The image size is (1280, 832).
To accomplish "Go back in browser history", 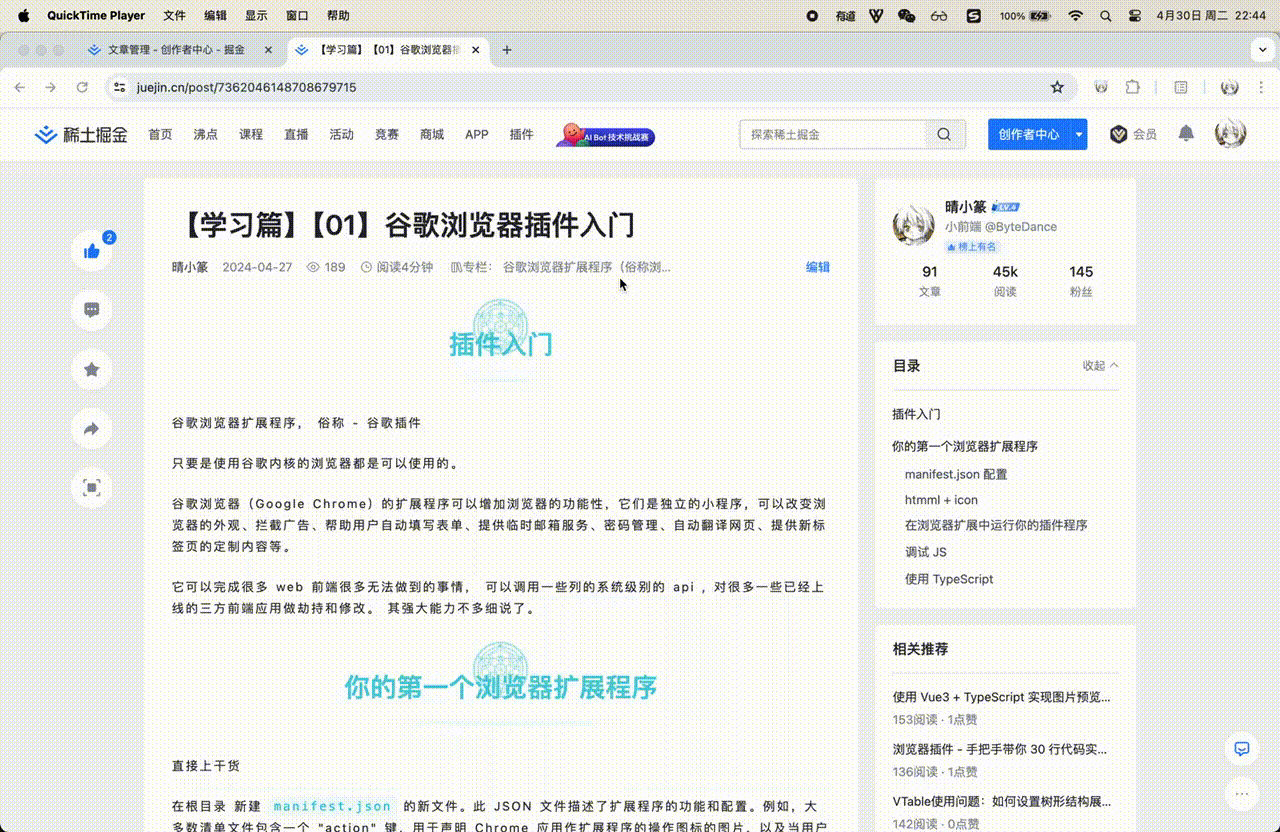I will coord(19,87).
